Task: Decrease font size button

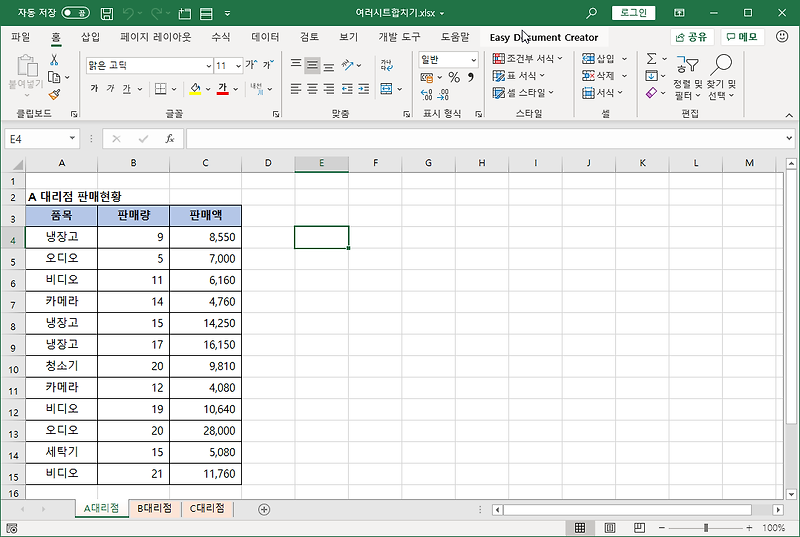Action: tap(268, 65)
